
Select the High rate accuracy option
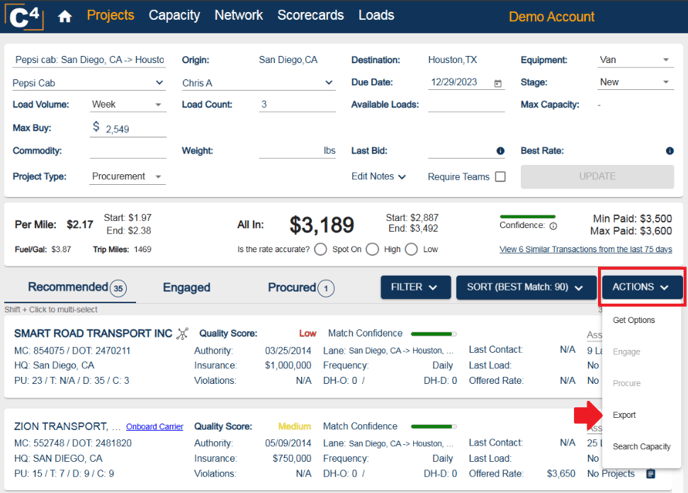(372, 249)
